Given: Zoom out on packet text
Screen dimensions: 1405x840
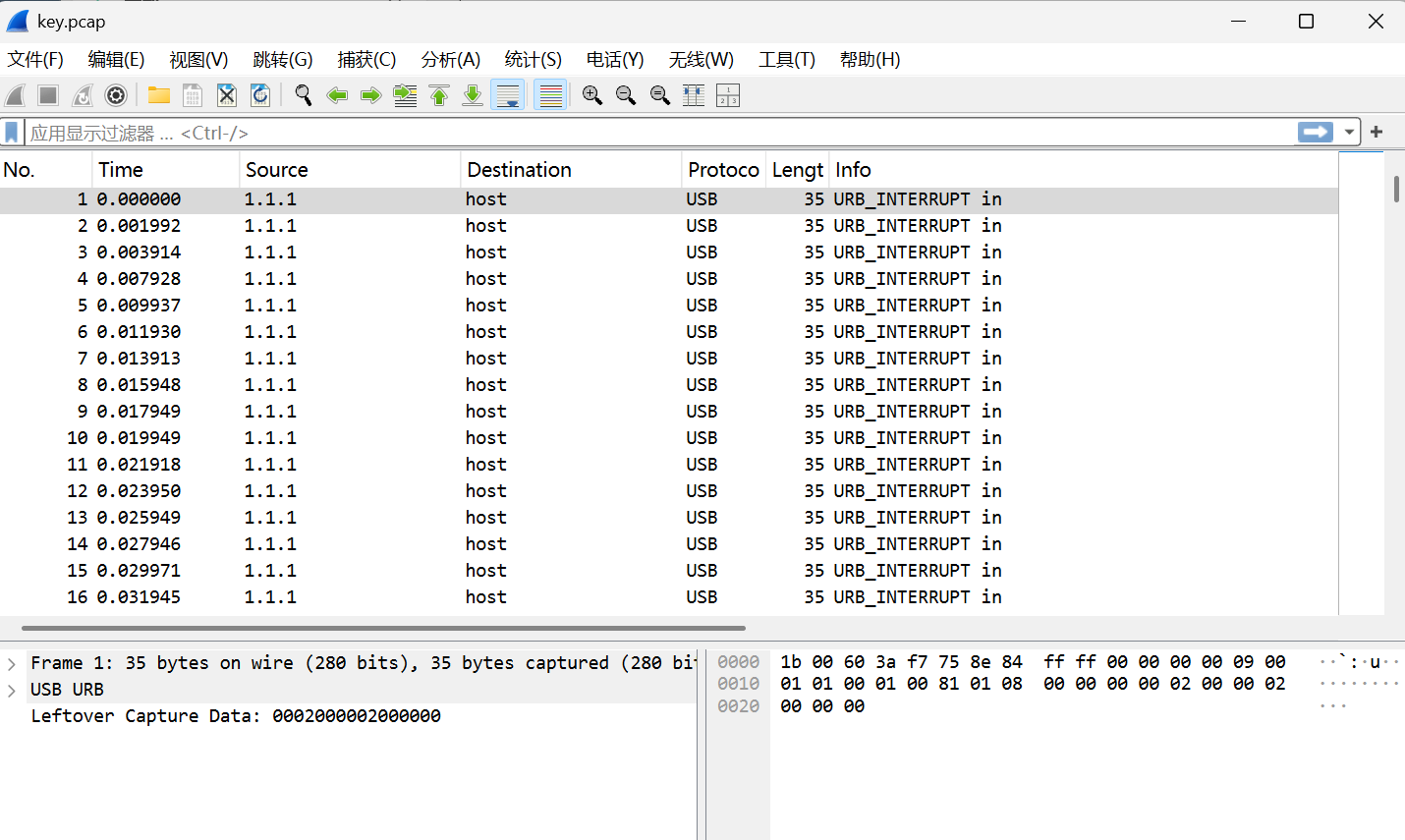Looking at the screenshot, I should tap(626, 95).
